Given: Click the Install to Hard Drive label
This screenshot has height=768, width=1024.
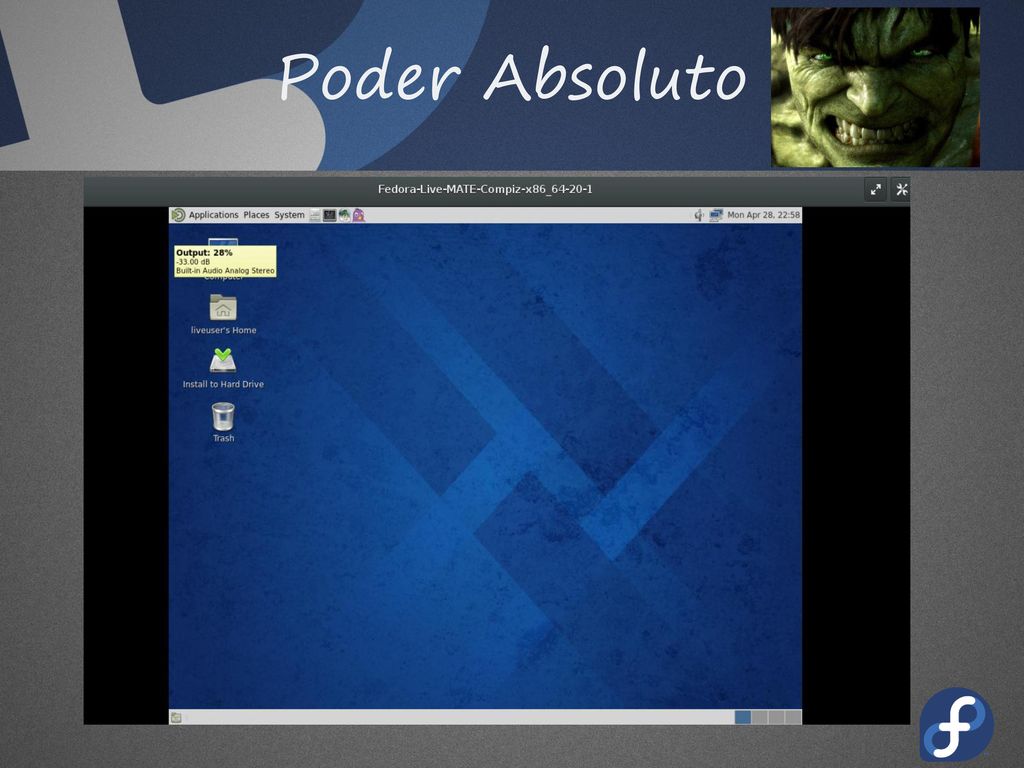Looking at the screenshot, I should coord(223,385).
